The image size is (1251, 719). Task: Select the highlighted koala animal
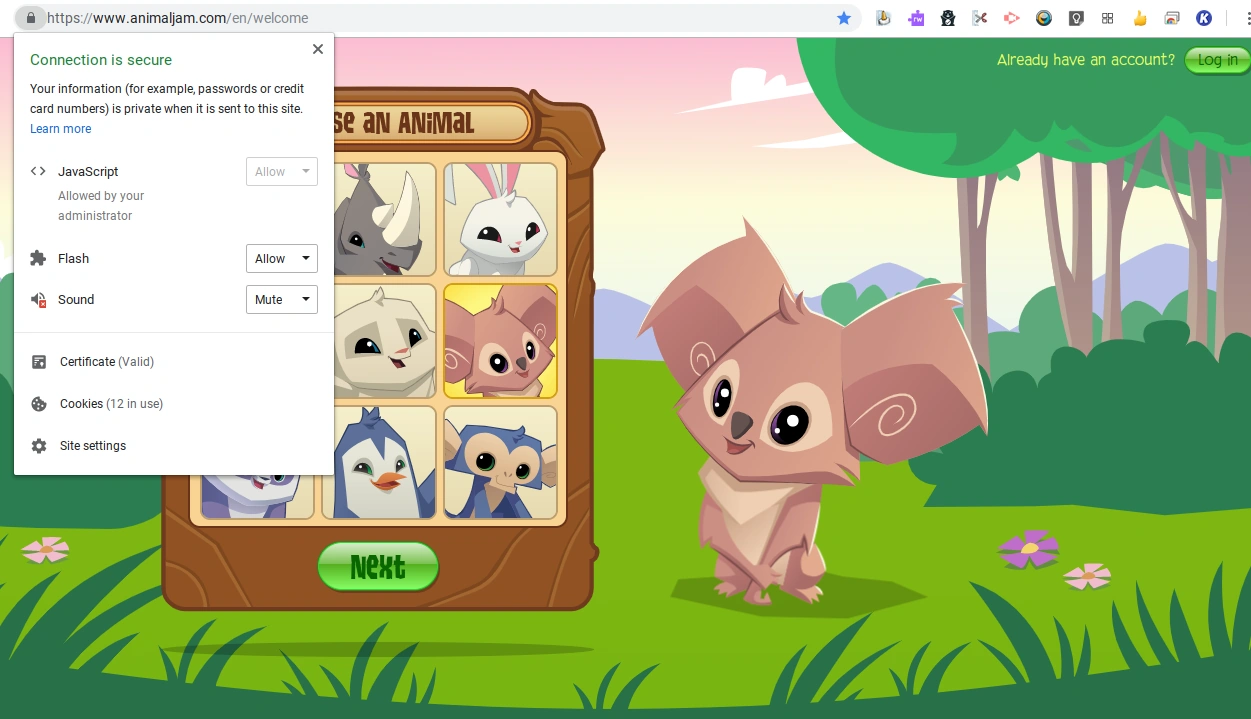500,341
